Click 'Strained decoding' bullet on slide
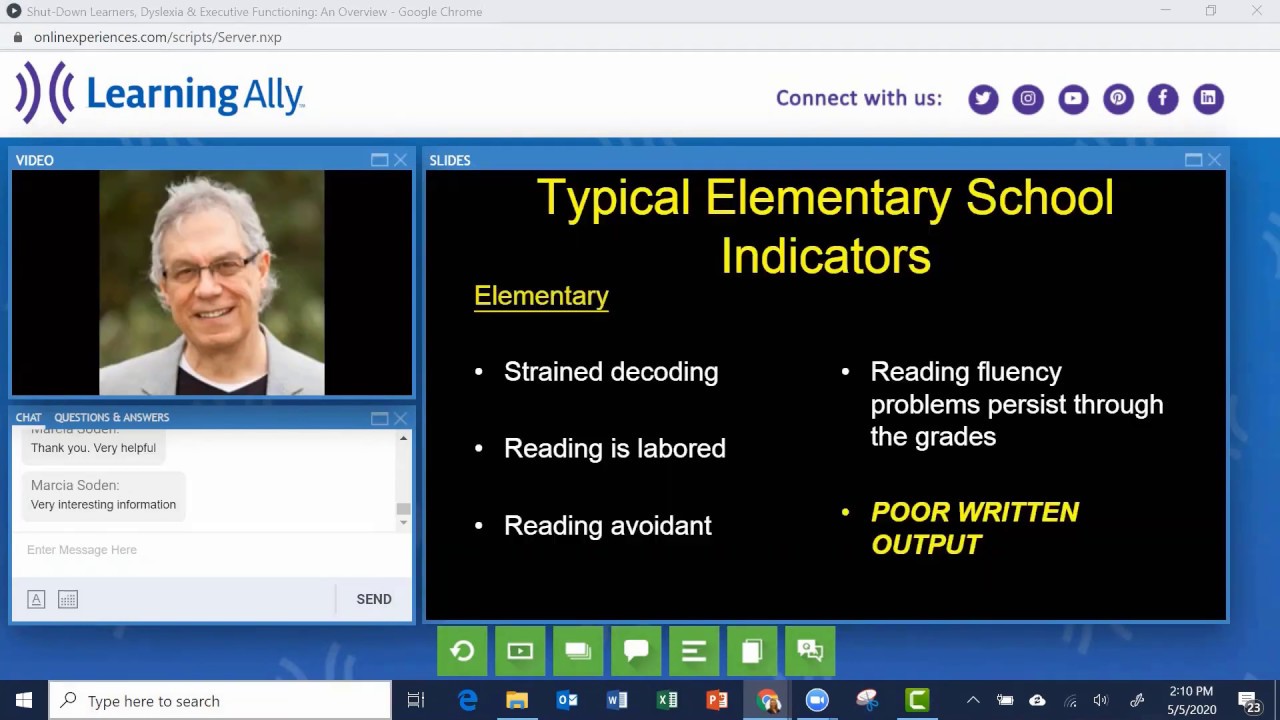This screenshot has width=1280, height=720. (x=611, y=371)
